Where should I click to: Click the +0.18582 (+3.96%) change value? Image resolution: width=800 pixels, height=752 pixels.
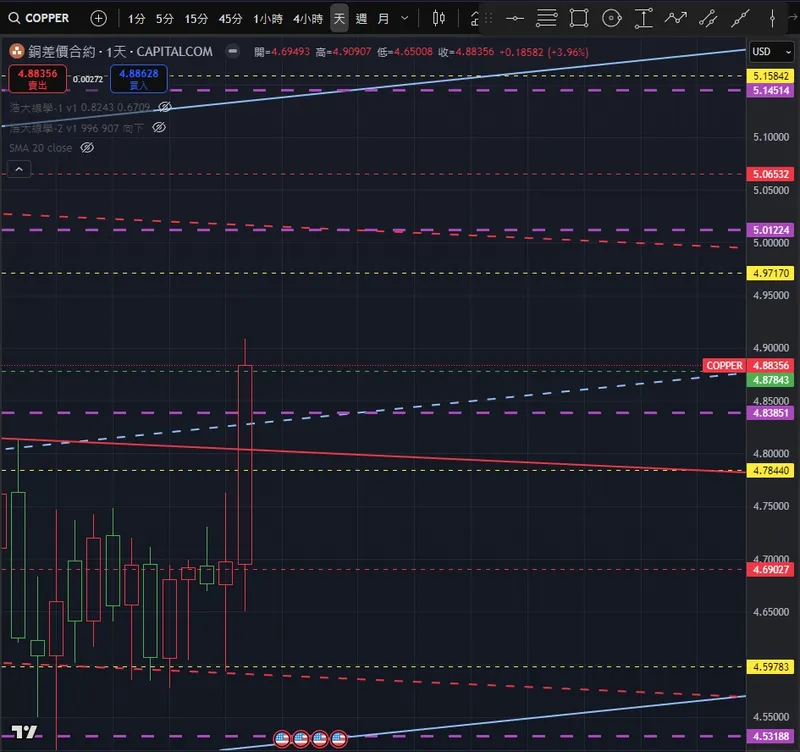544,52
